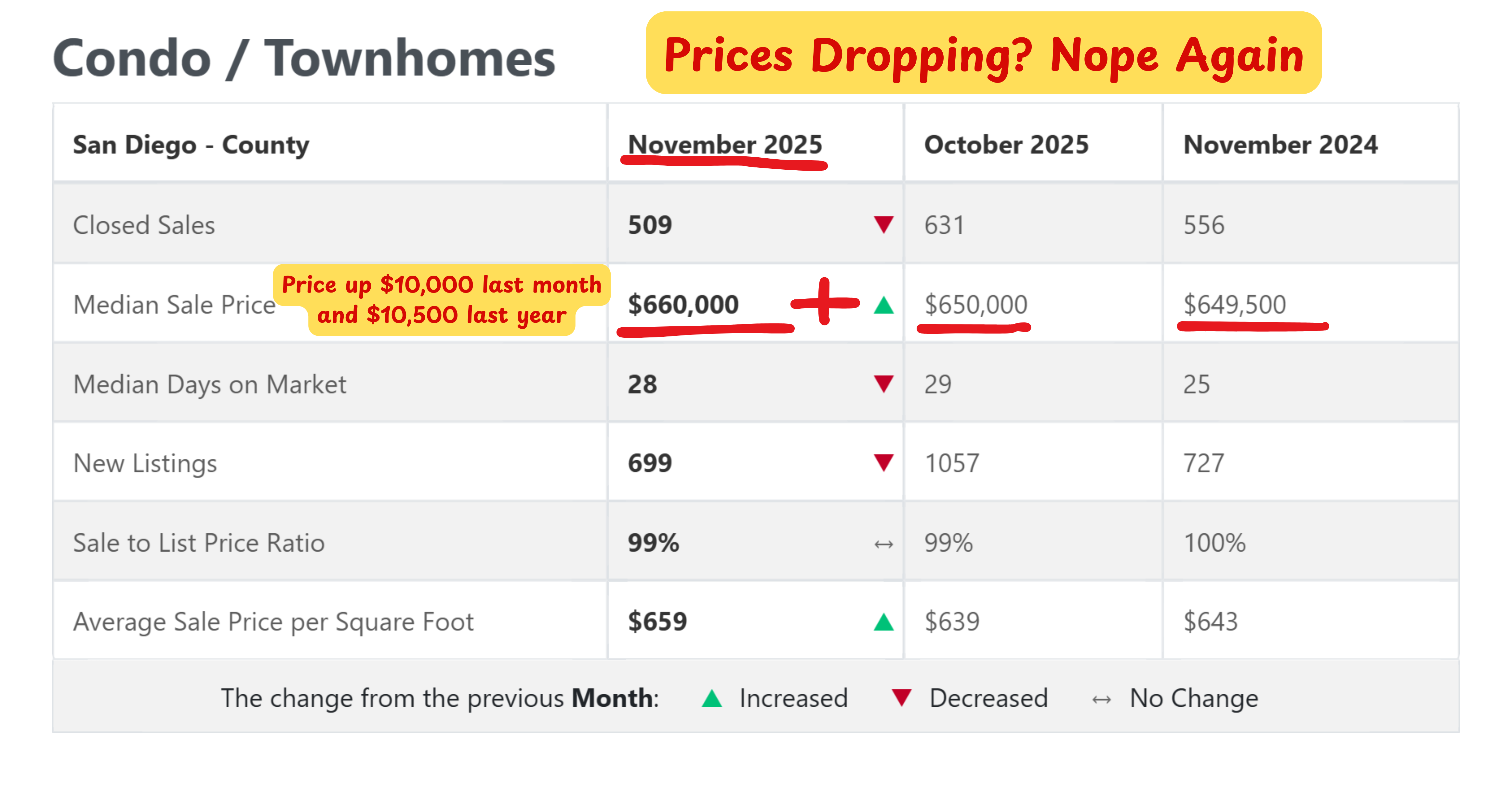Click the San Diego - County header cell
Screen dimensions: 1512x785
[x=191, y=144]
